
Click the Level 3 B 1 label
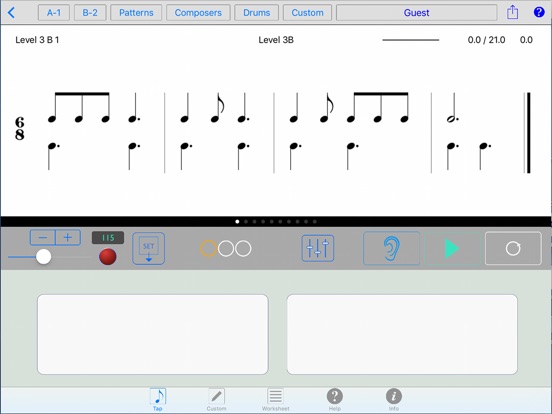[x=37, y=40]
